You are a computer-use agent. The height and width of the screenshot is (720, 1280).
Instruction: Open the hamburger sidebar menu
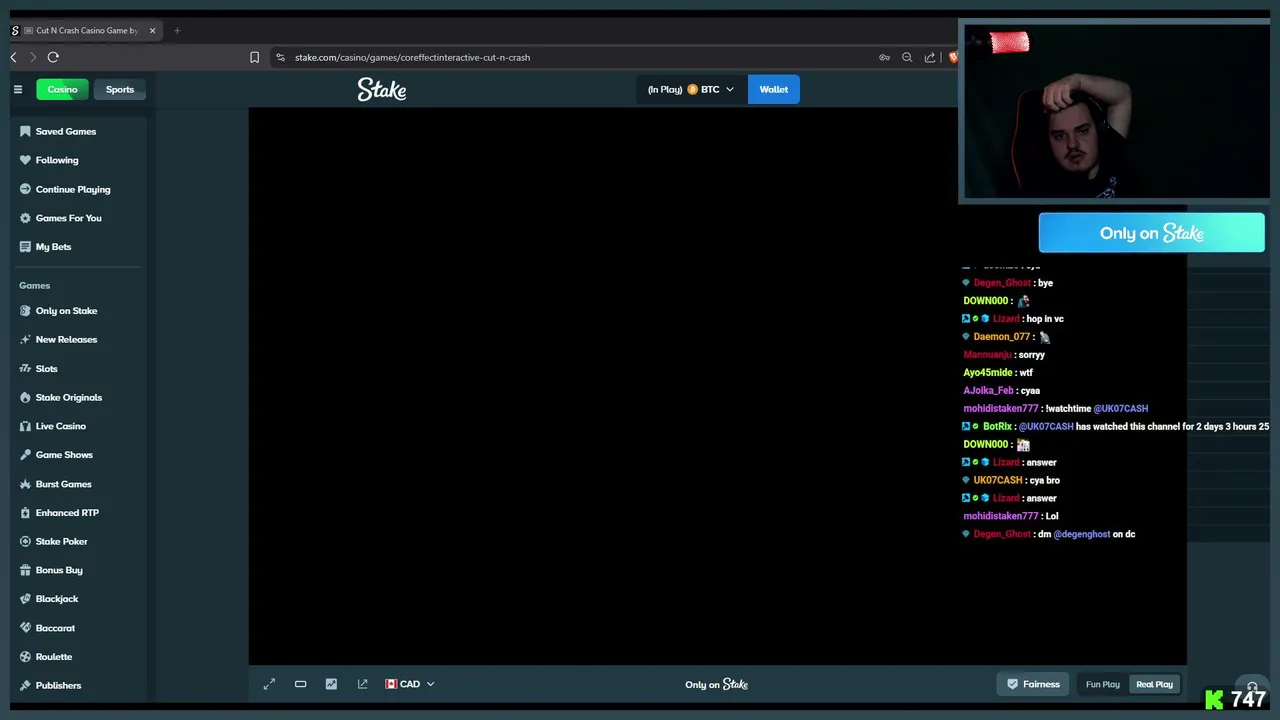tap(17, 89)
